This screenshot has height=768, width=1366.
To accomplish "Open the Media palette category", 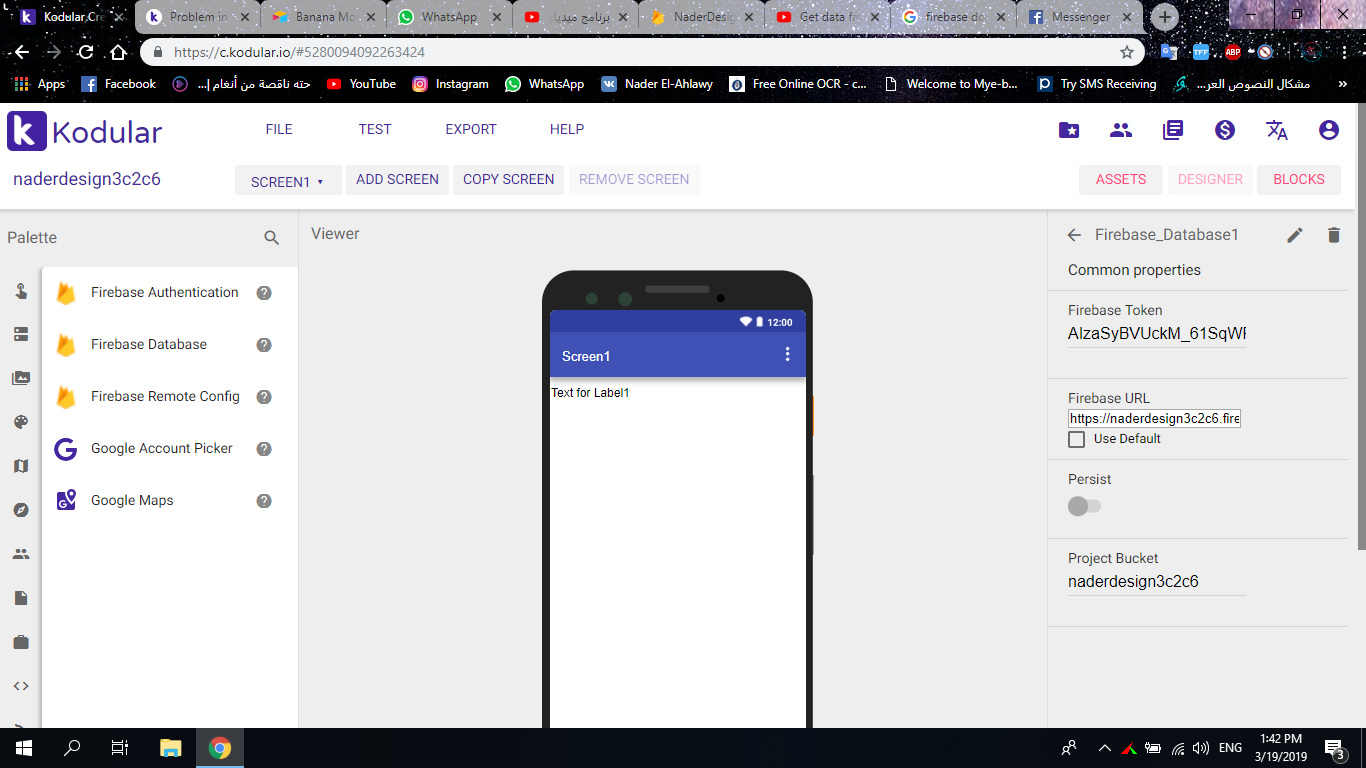I will pos(21,378).
